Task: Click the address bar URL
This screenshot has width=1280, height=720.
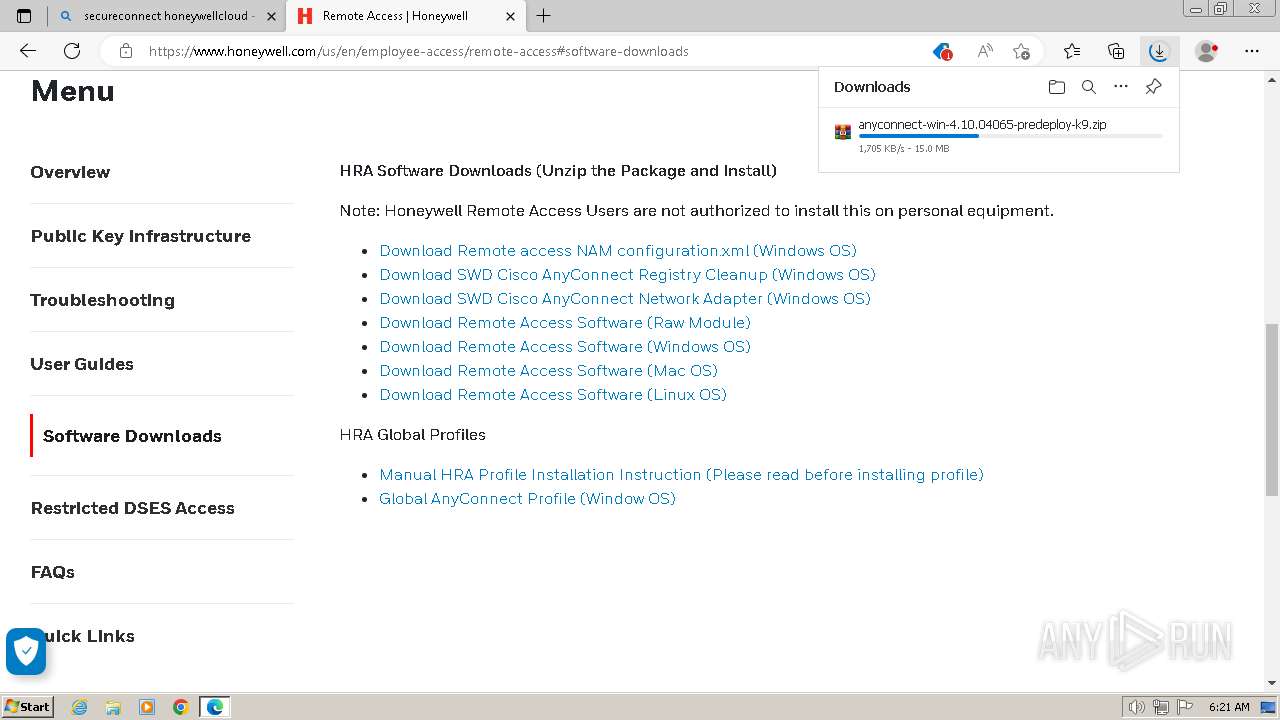Action: click(418, 51)
